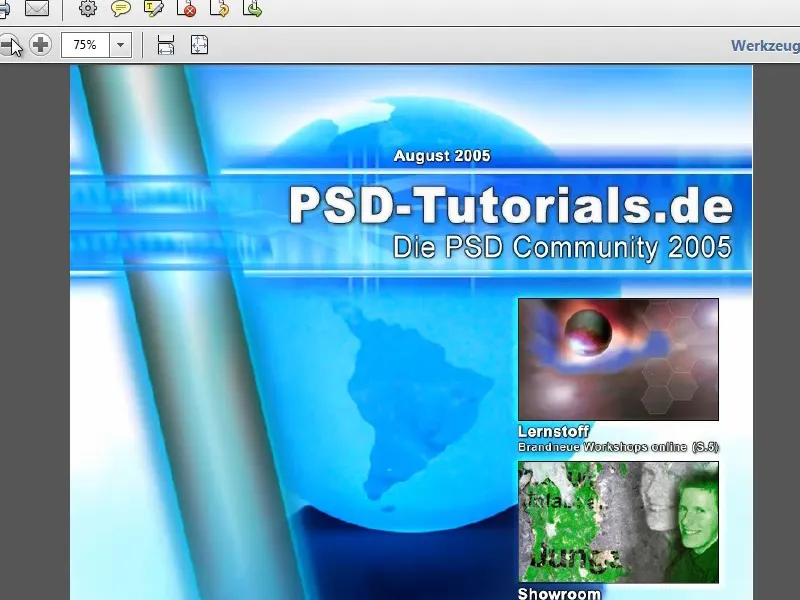Select the text highlight edit tool

click(154, 9)
